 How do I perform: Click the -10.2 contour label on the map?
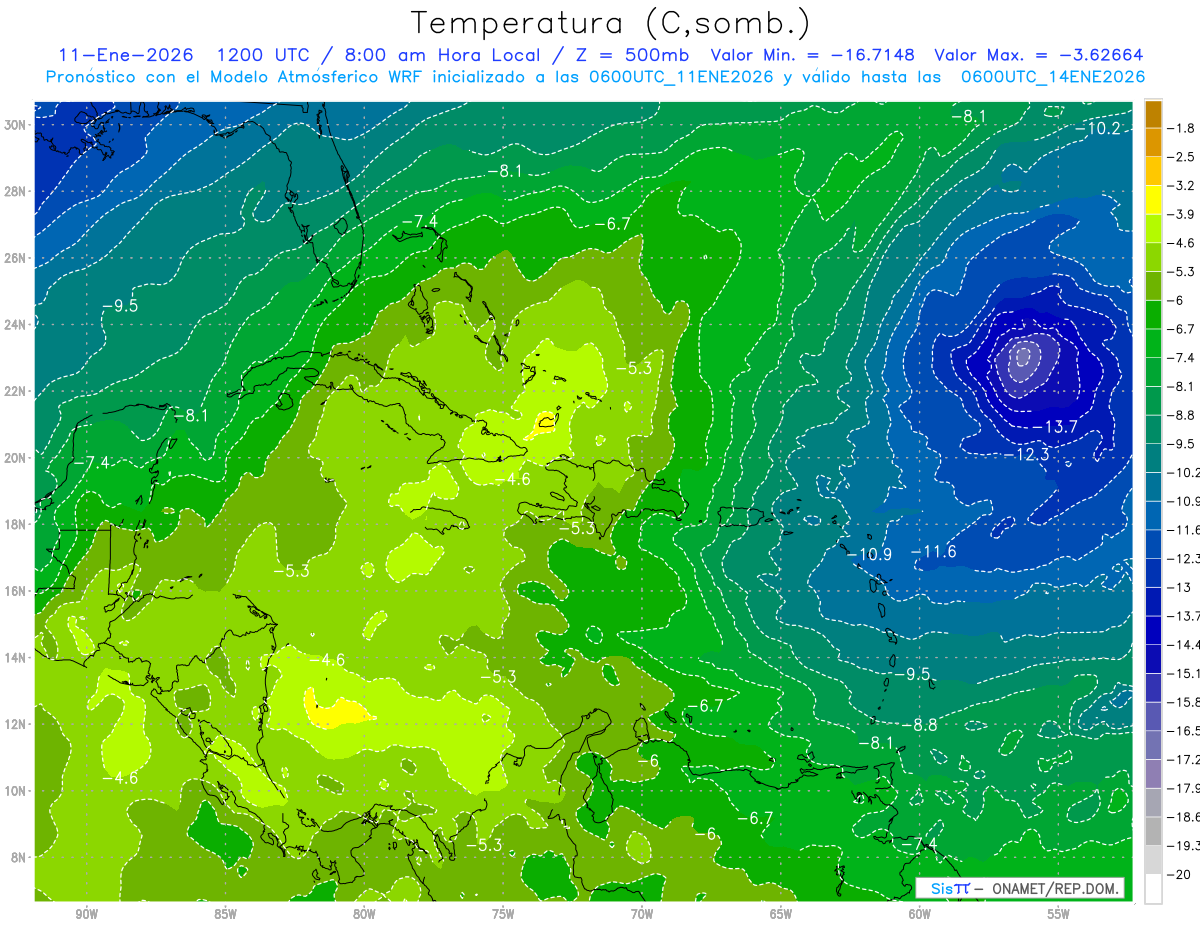point(1098,128)
